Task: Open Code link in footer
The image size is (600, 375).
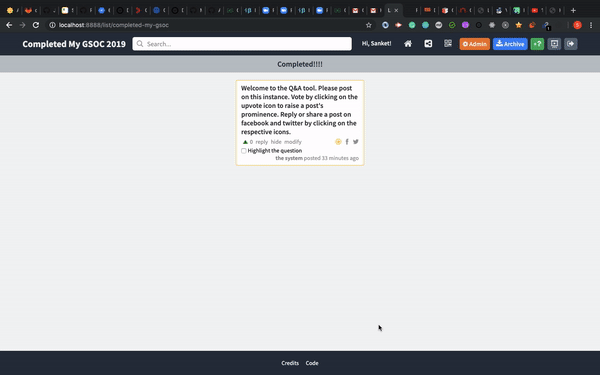Action: pyautogui.click(x=312, y=363)
